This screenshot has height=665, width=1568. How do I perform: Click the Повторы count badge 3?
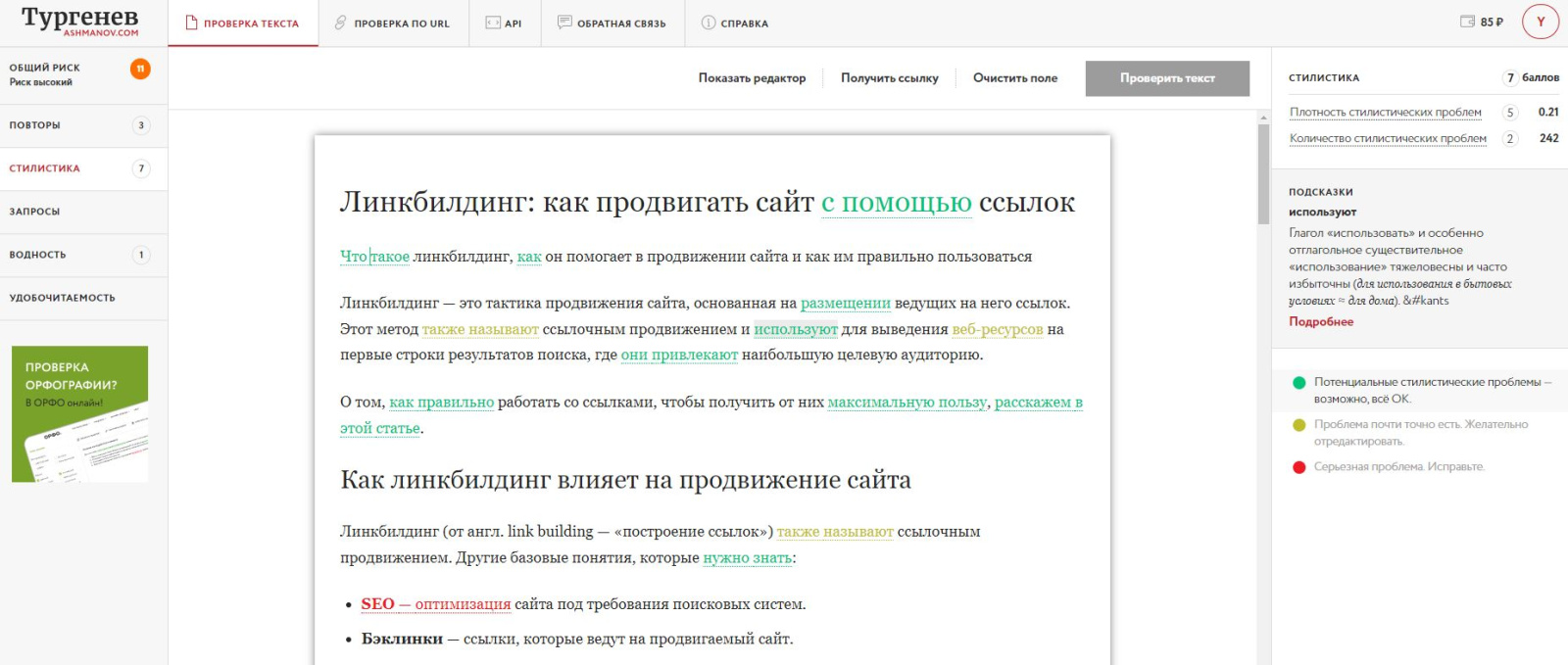pos(141,125)
